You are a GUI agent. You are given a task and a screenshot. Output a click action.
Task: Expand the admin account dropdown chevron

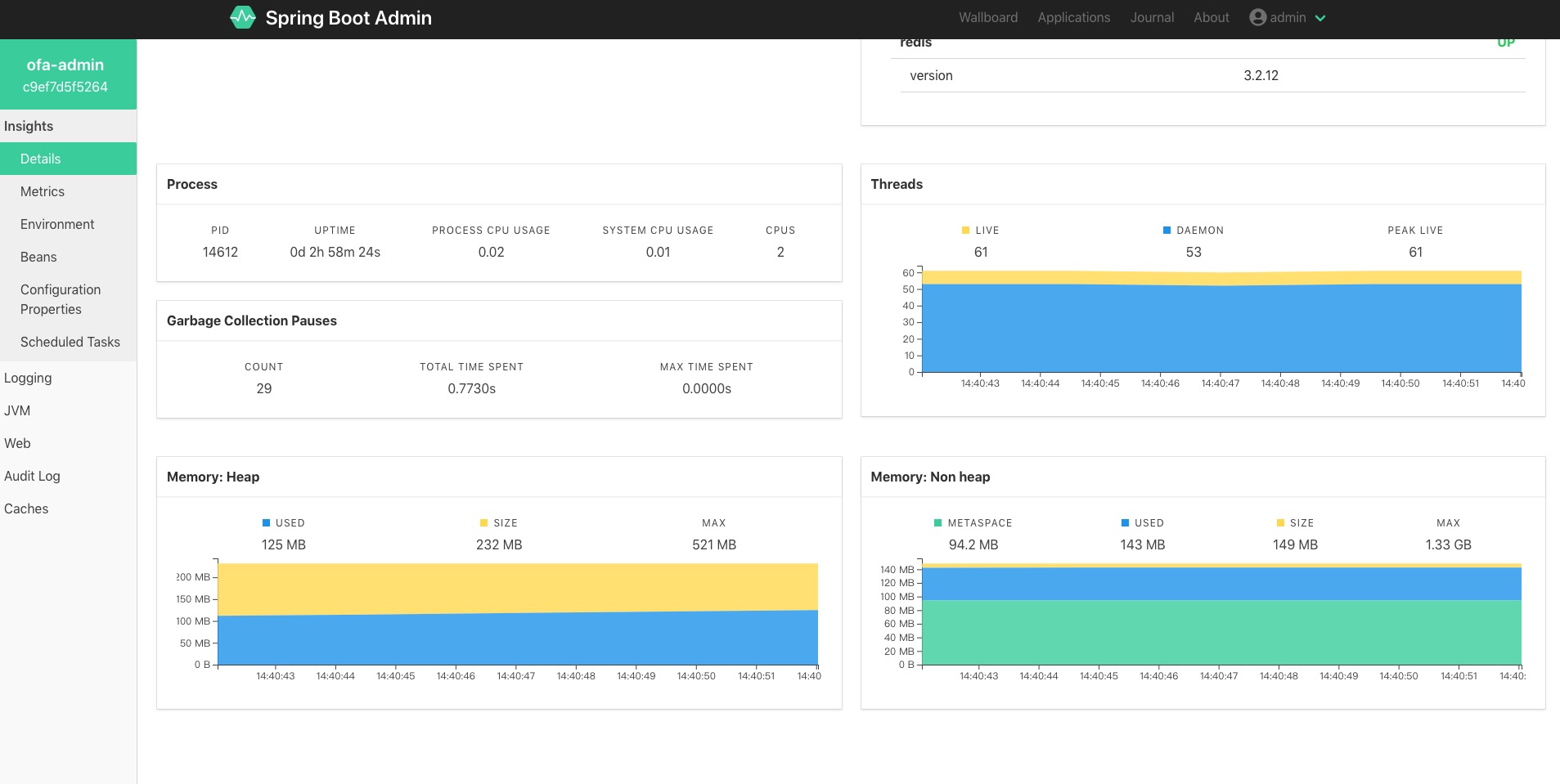pos(1320,18)
